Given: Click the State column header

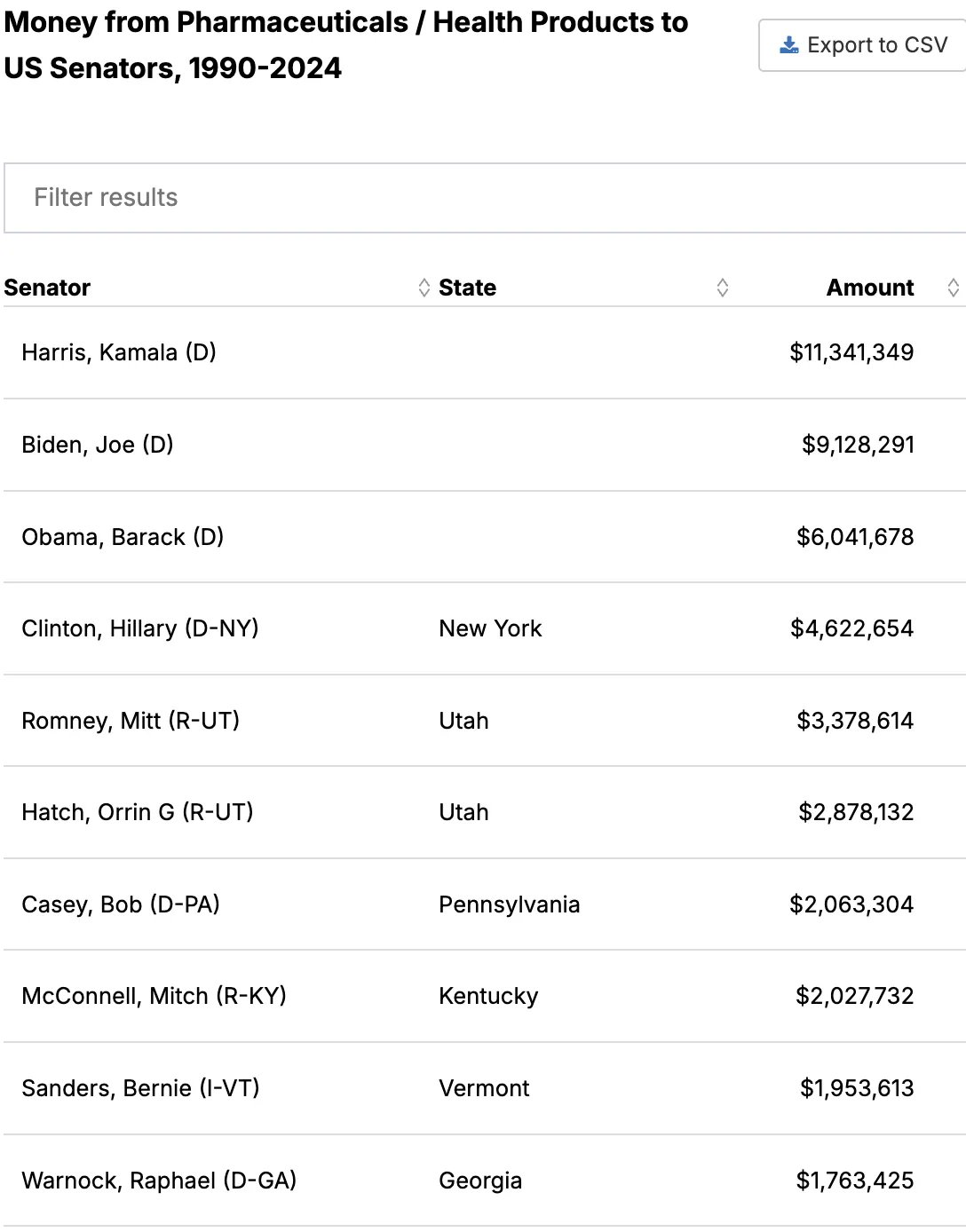Looking at the screenshot, I should click(x=468, y=288).
